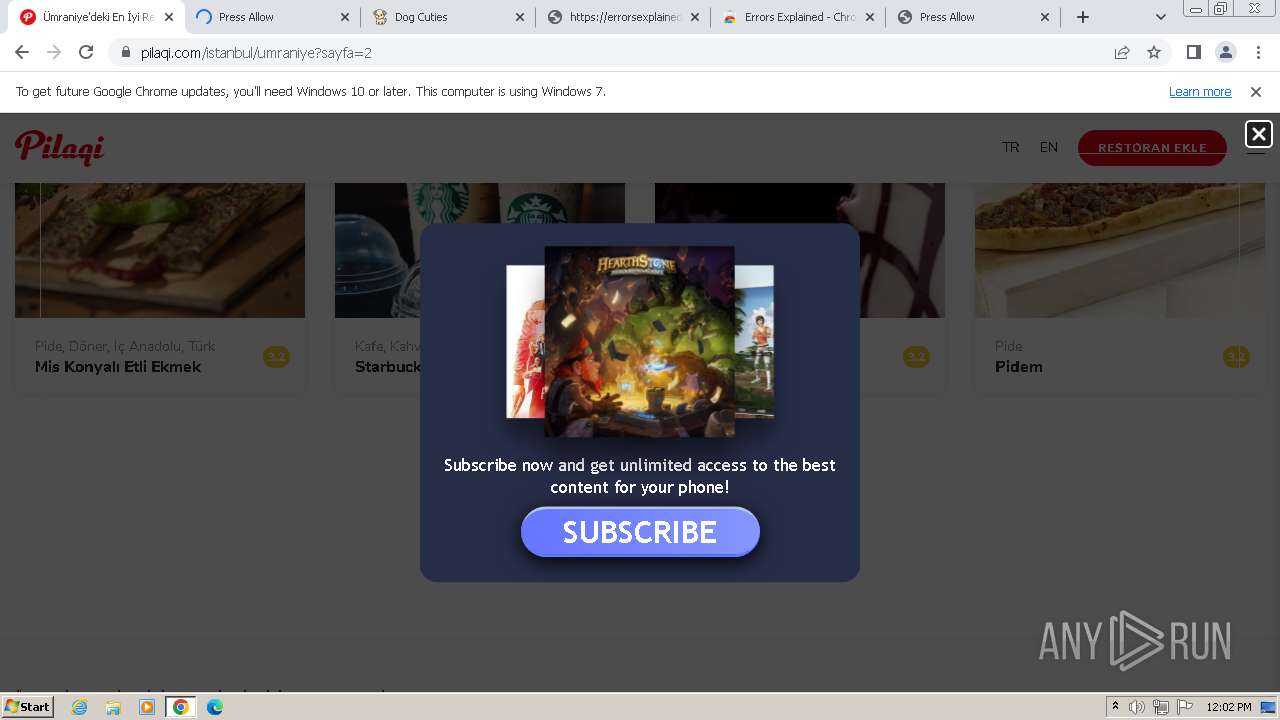This screenshot has height=720, width=1280.
Task: Click the rating badge on Mis Konyalı card
Action: point(276,357)
